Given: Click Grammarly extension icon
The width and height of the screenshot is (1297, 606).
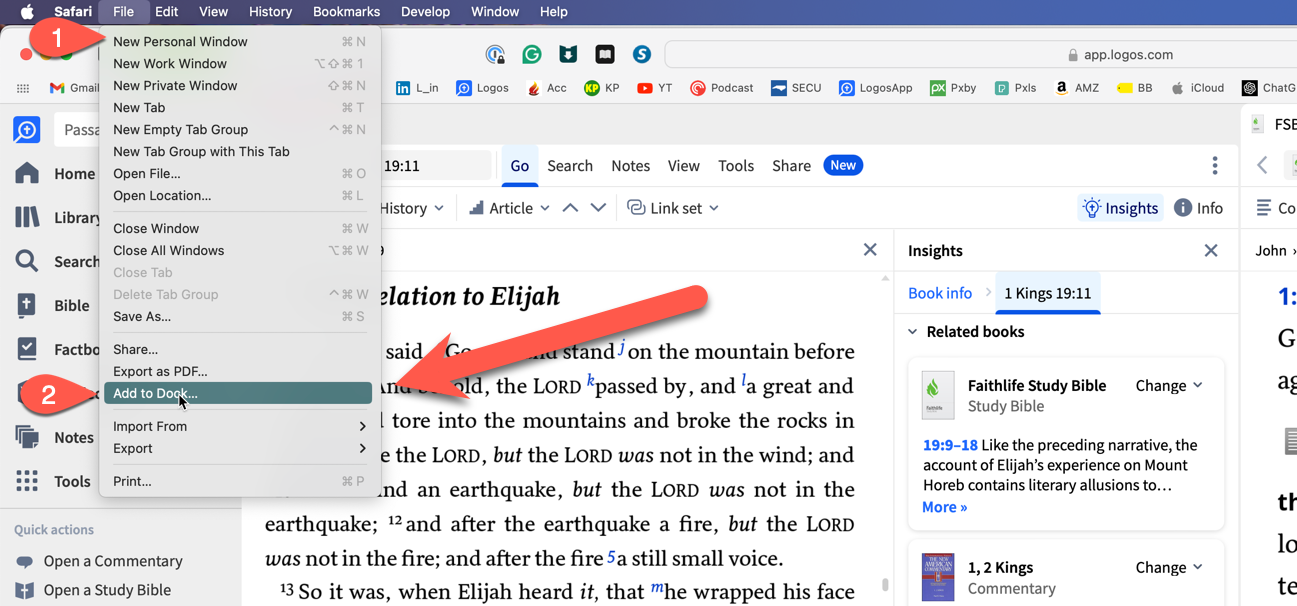Looking at the screenshot, I should pos(532,54).
